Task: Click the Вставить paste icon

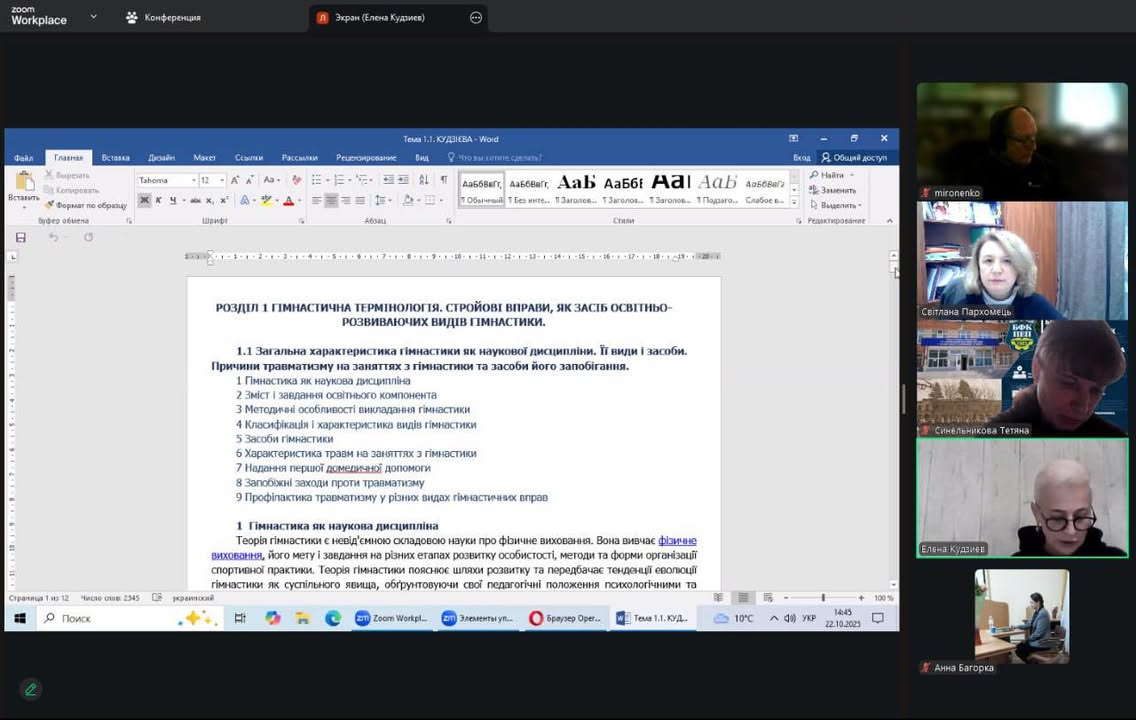Action: [24, 183]
